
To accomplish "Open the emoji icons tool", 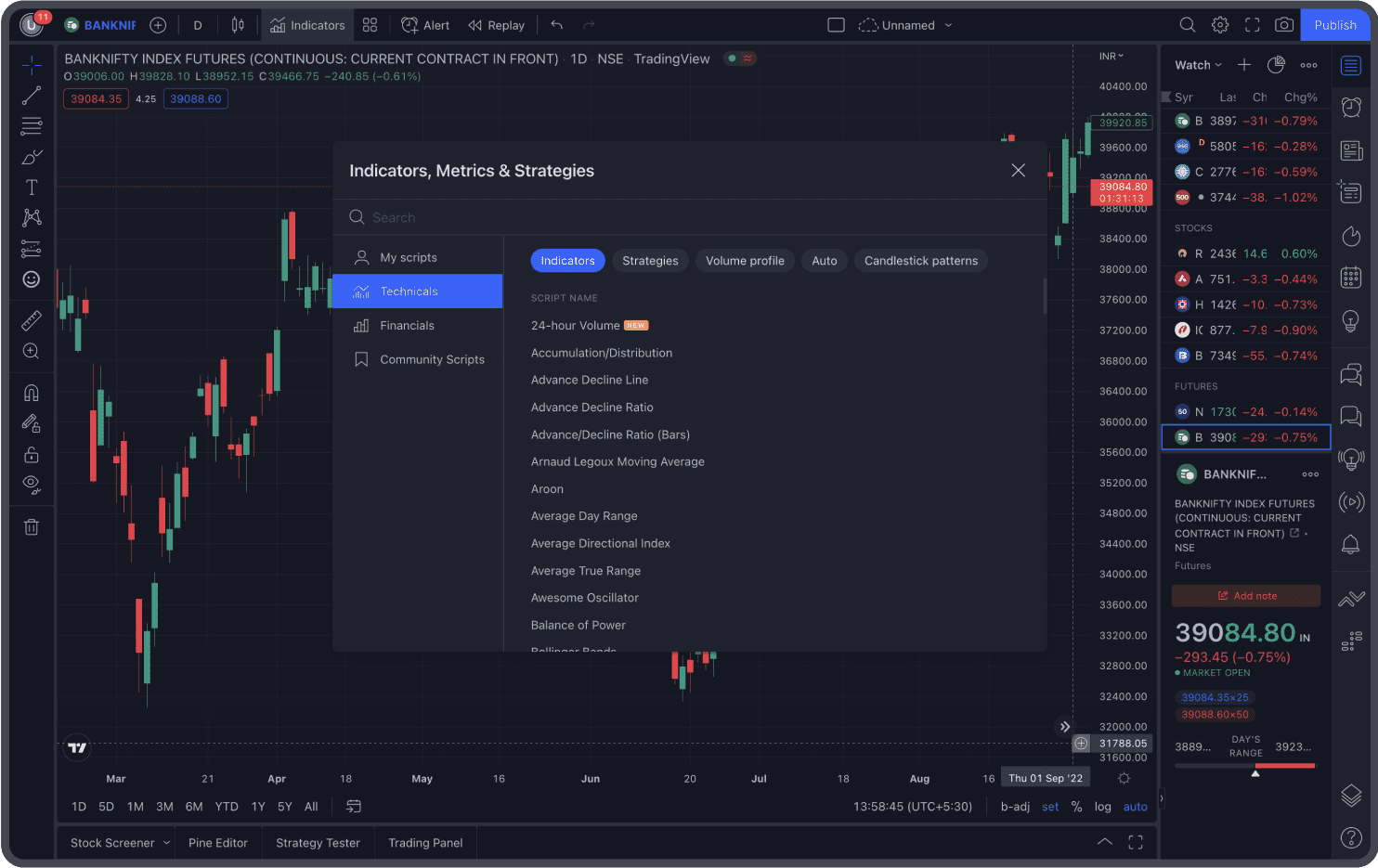I will [32, 279].
